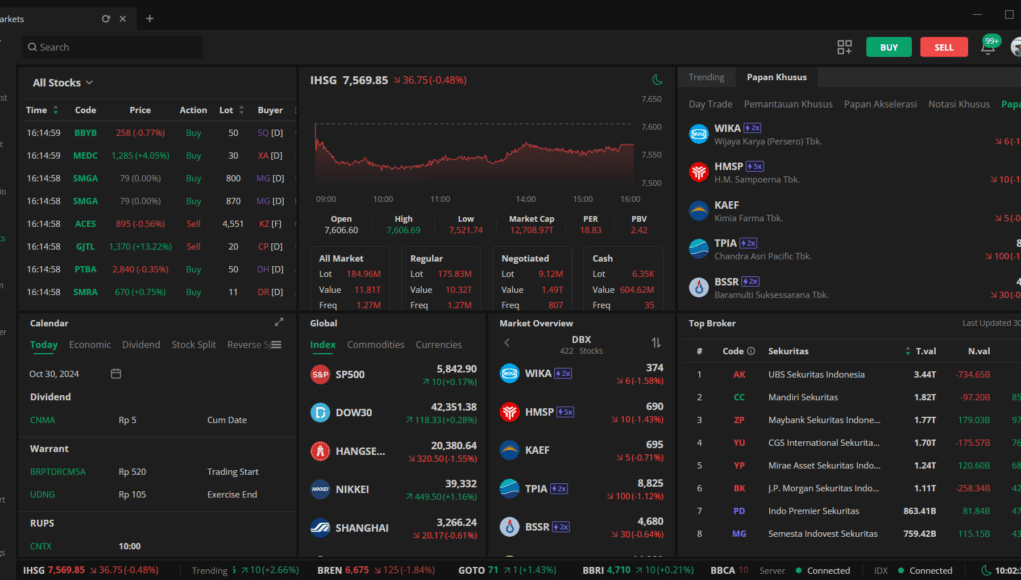1021x580 pixels.
Task: Open the notifications bell
Action: (987, 47)
